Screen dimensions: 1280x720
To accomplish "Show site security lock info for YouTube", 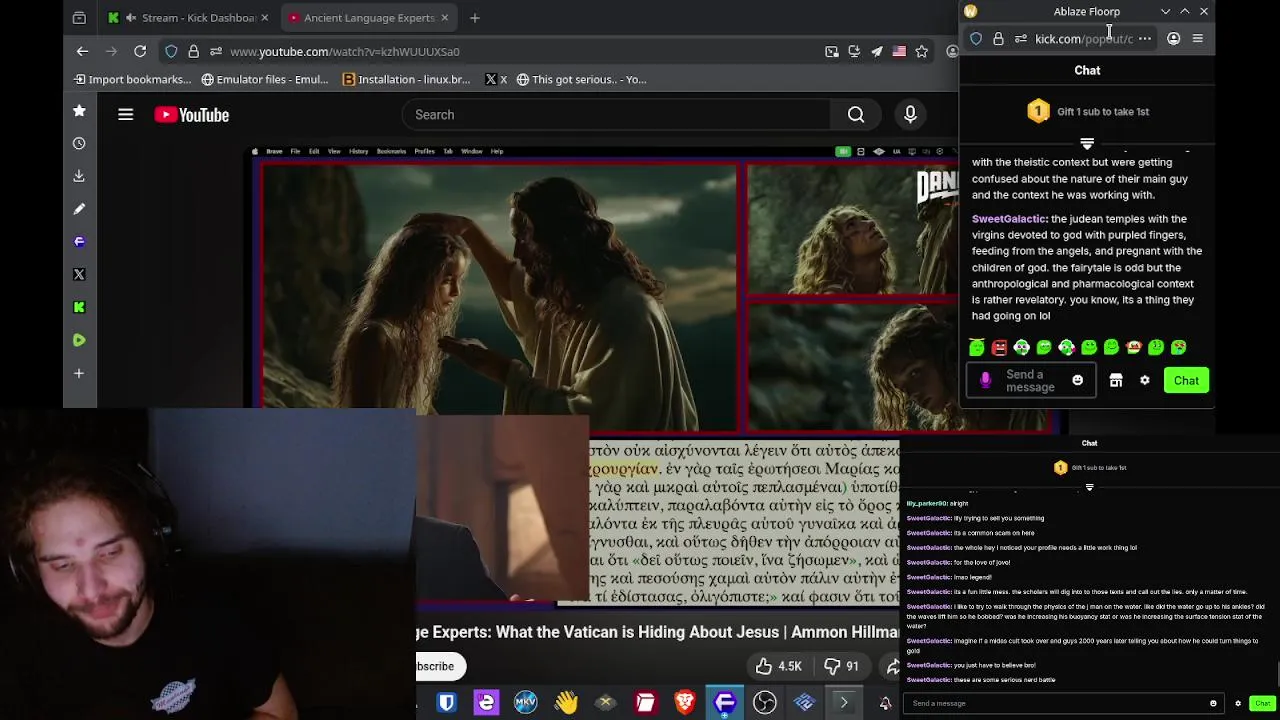I will (x=193, y=51).
